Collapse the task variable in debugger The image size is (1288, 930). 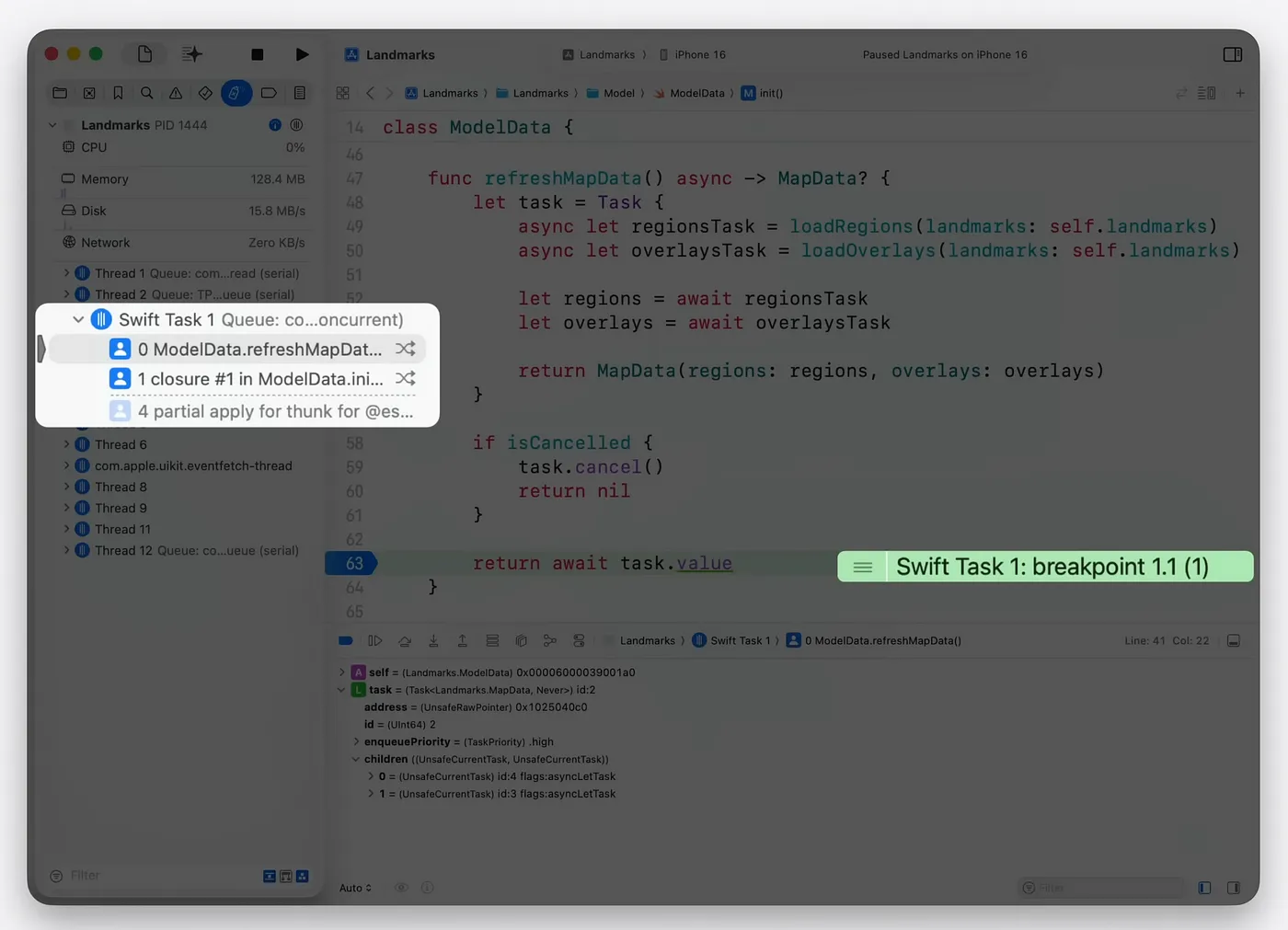tap(341, 690)
